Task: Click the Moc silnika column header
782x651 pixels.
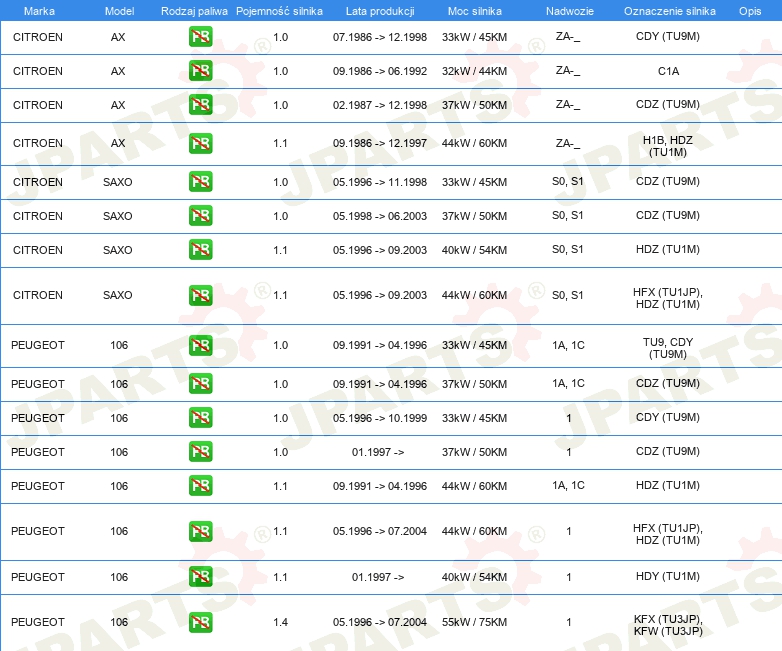Action: click(475, 11)
